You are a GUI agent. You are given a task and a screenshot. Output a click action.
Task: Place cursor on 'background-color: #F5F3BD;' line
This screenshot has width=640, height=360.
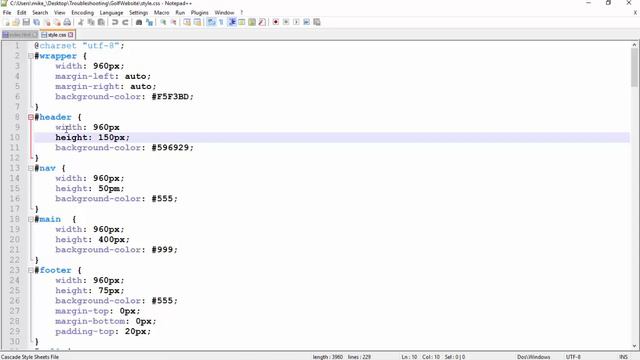[124, 97]
